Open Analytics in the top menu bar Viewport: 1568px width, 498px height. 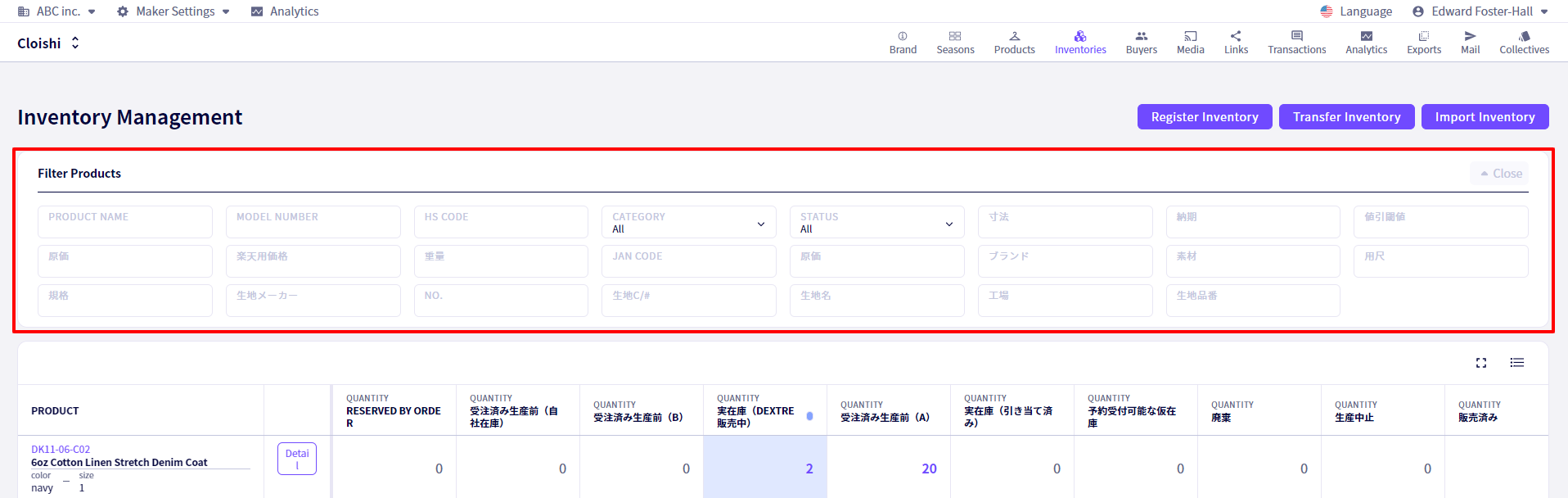coord(285,11)
